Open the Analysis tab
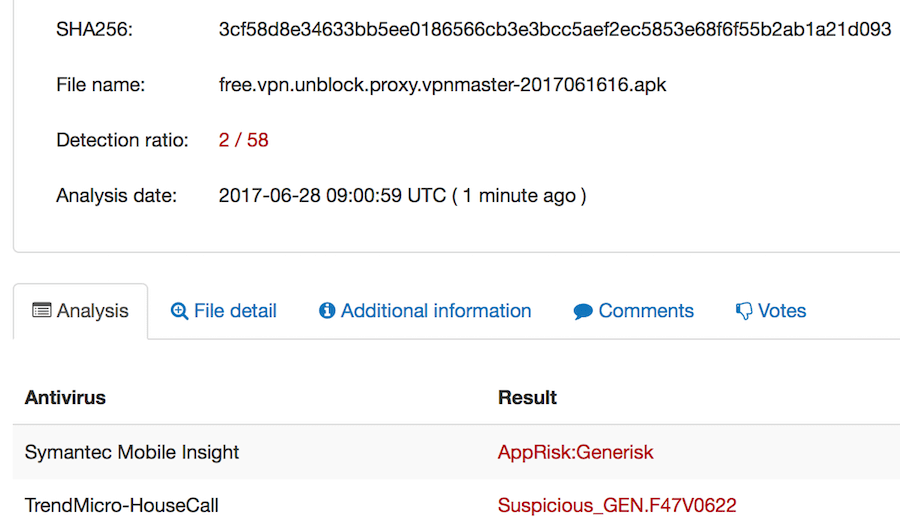 tap(80, 311)
